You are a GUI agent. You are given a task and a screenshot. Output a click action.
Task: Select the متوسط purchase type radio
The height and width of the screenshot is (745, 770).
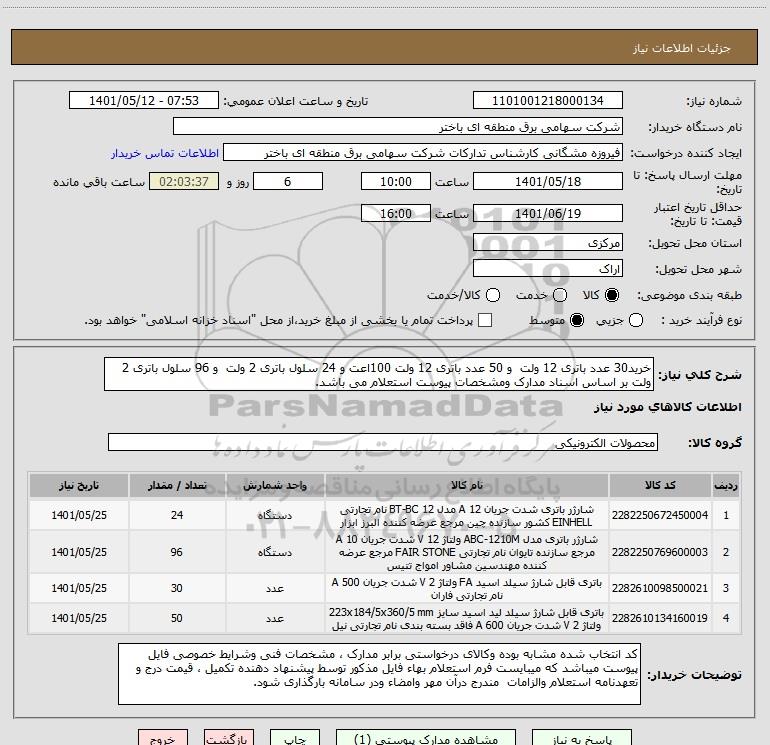577,320
